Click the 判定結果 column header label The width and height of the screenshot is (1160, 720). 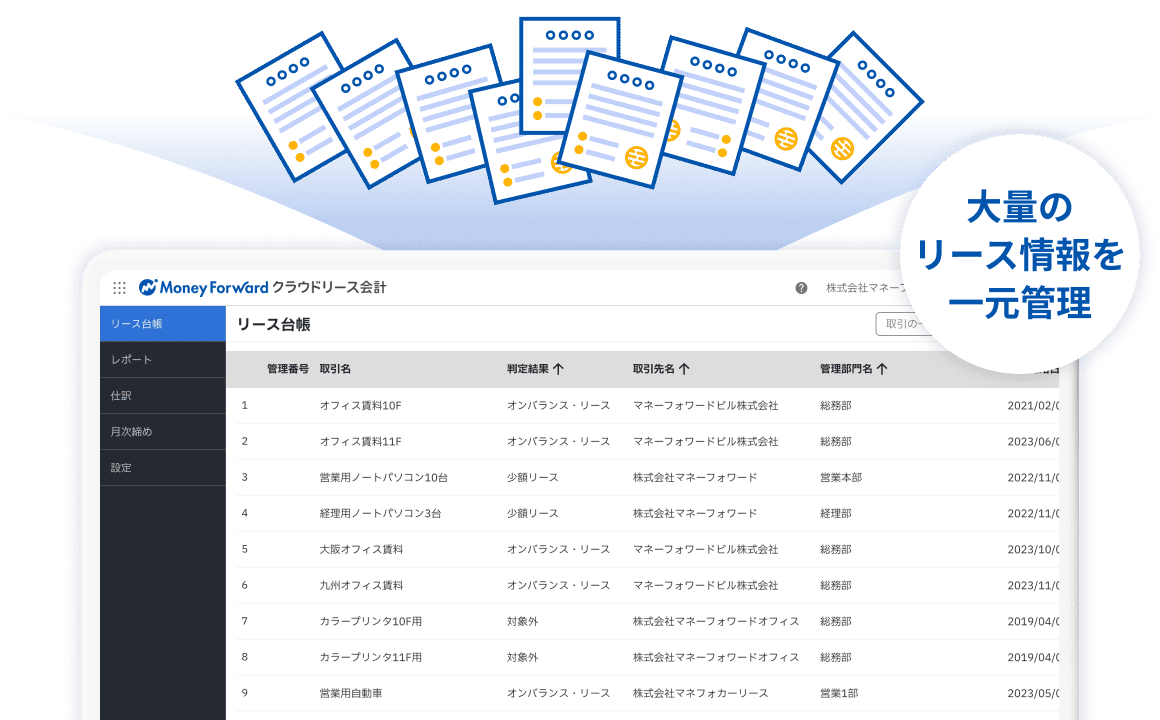pos(527,369)
